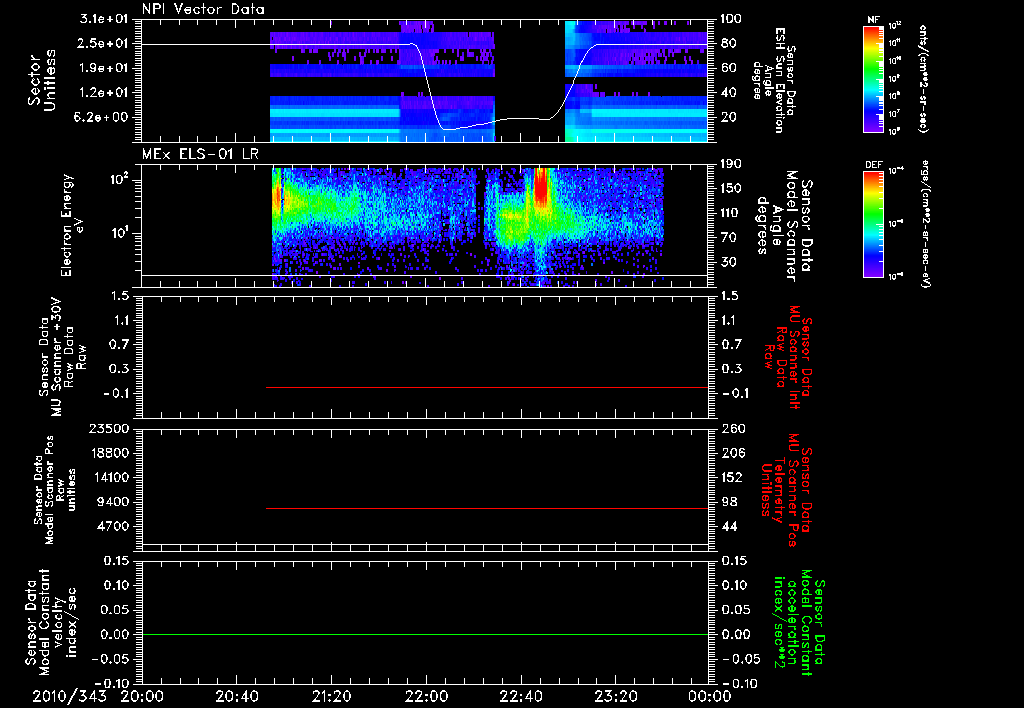
Task: Click the "1.2e+01" sector tick label
Action: (x=104, y=93)
